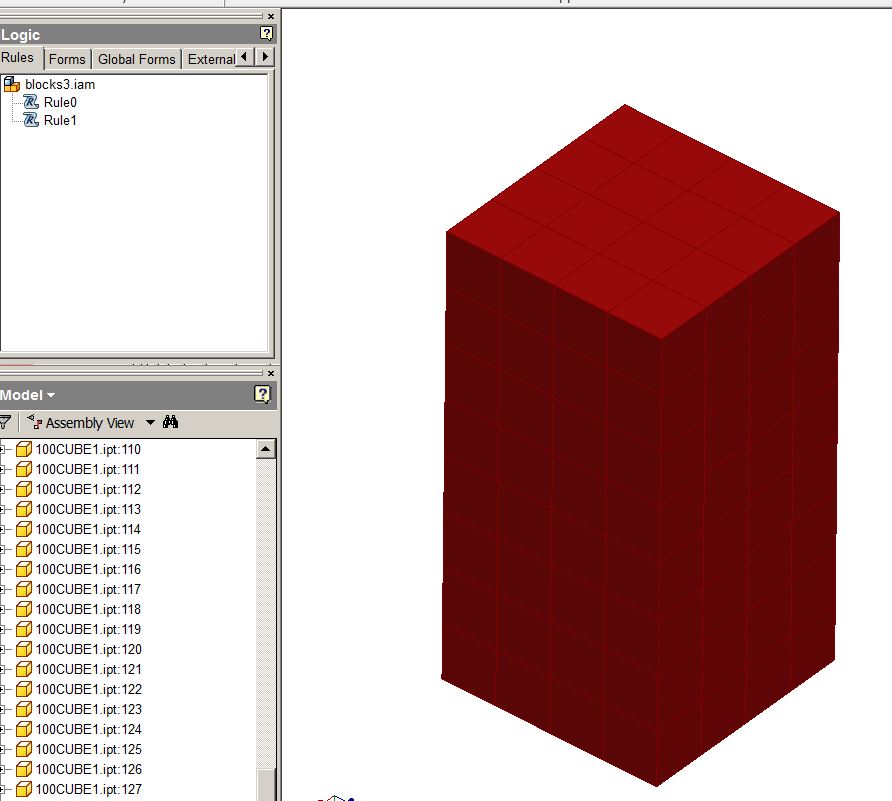Switch to the Forms tab
This screenshot has height=801, width=892.
pyautogui.click(x=66, y=58)
